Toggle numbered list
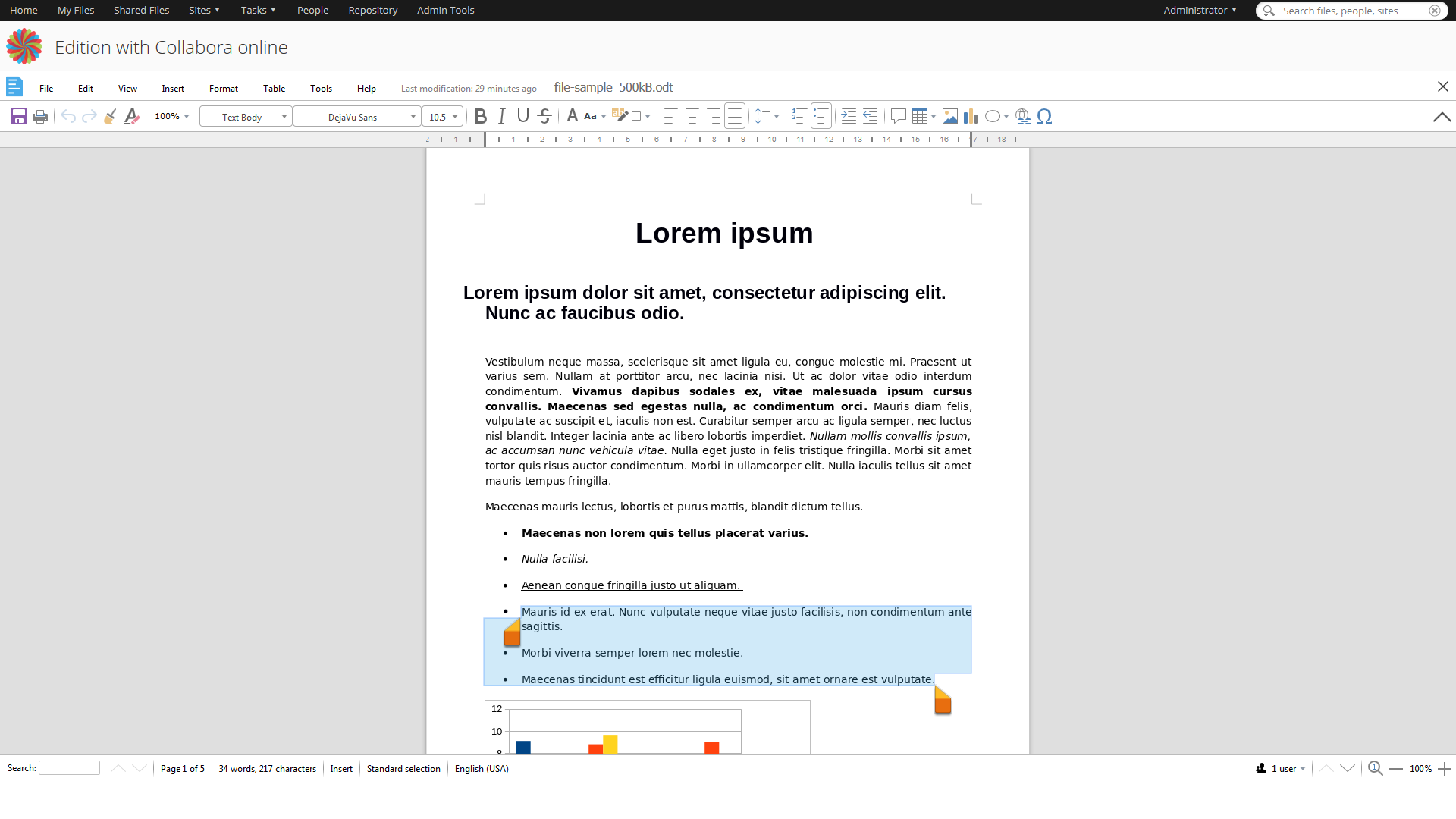 click(799, 116)
